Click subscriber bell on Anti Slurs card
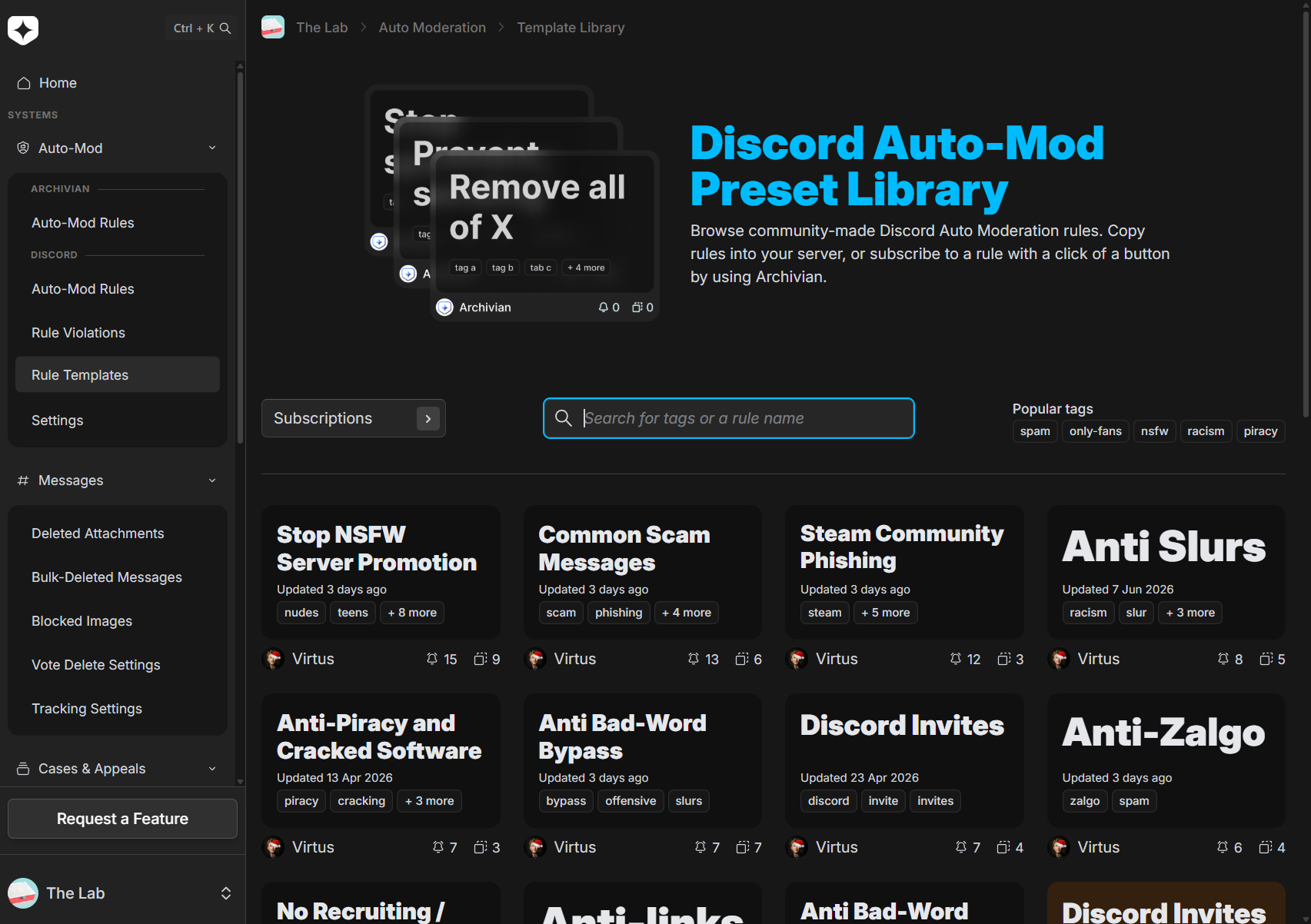Viewport: 1311px width, 924px height. pos(1223,659)
